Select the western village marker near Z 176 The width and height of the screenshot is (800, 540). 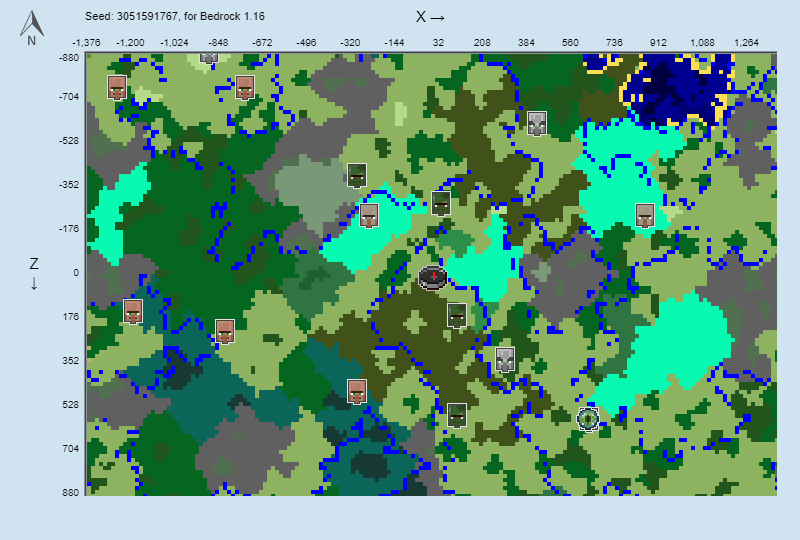click(x=133, y=311)
